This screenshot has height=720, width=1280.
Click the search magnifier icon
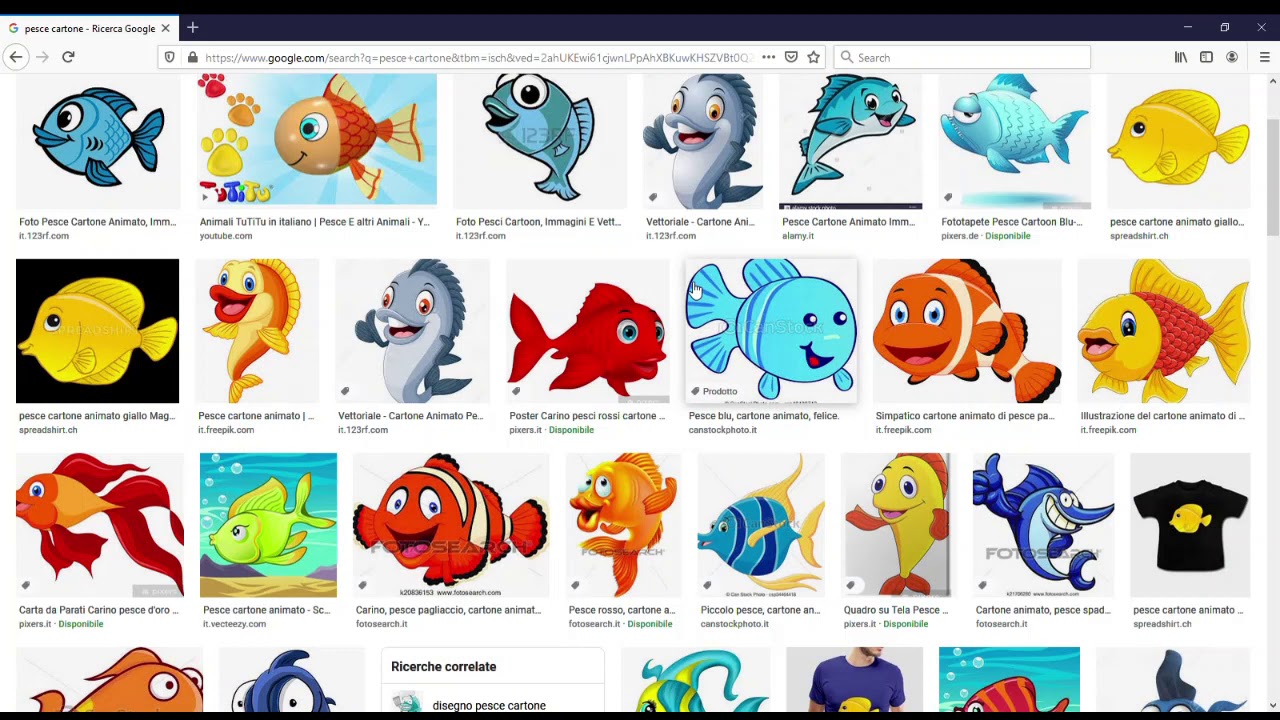tap(847, 57)
